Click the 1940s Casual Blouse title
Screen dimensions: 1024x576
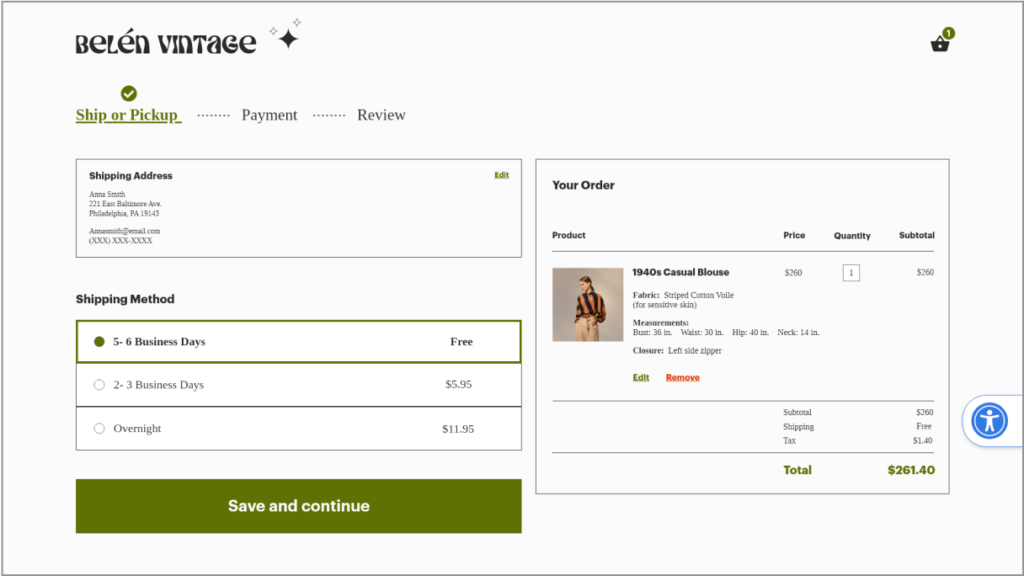tap(680, 272)
